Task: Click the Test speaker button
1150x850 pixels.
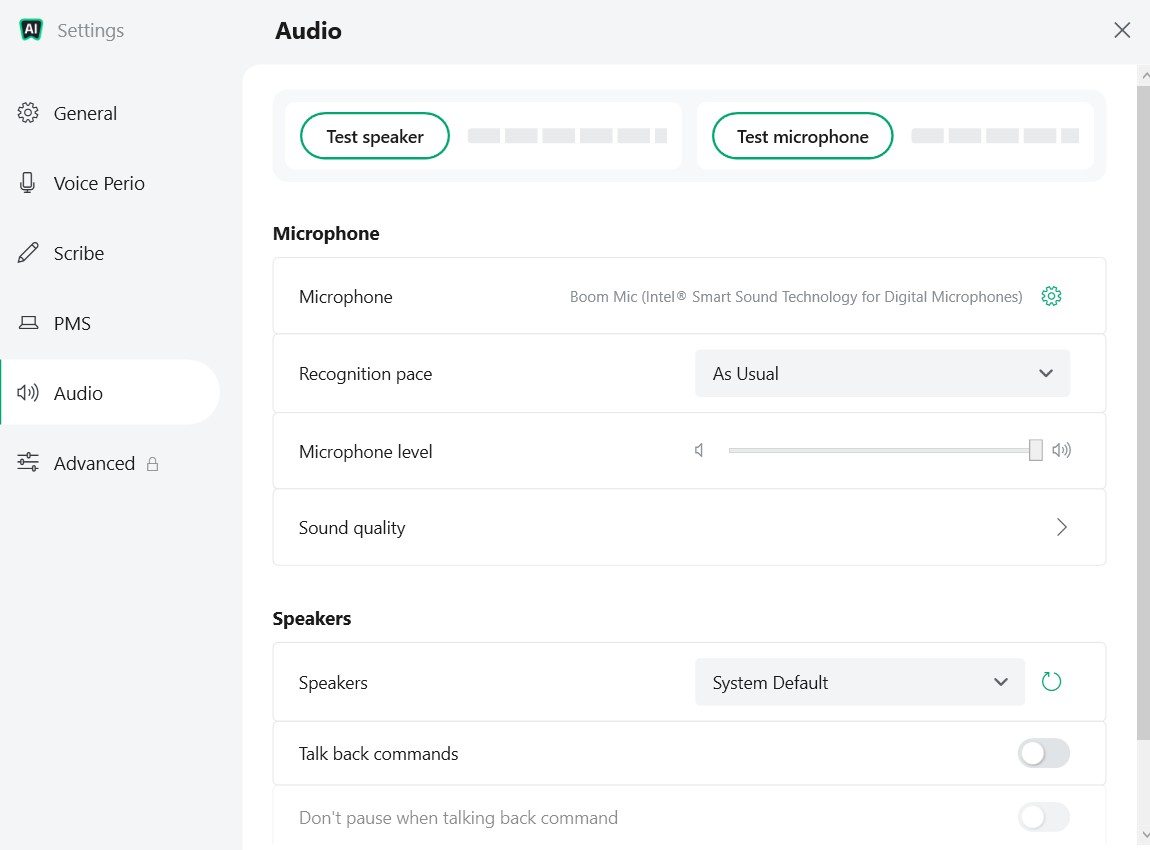Action: click(x=375, y=136)
